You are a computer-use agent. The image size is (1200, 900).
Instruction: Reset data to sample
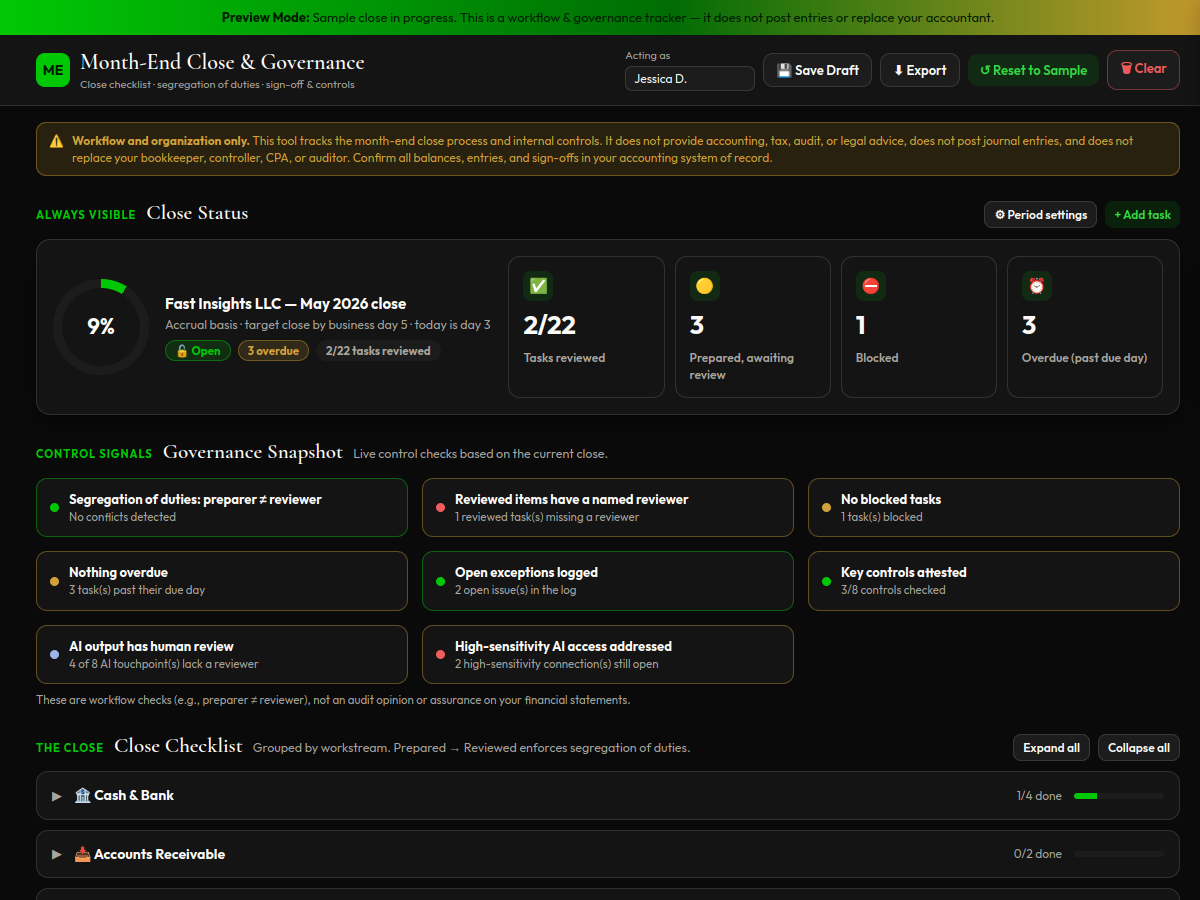click(1033, 70)
